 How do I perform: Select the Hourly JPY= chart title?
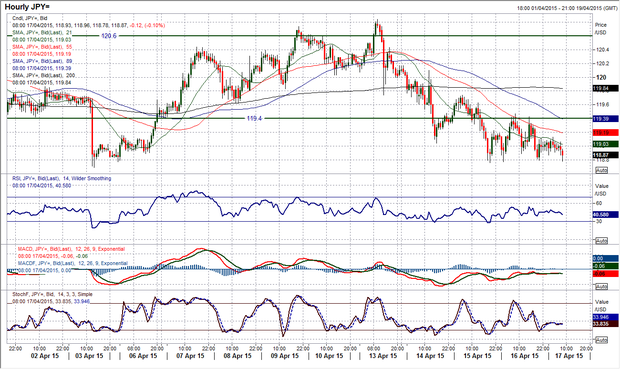[27, 7]
